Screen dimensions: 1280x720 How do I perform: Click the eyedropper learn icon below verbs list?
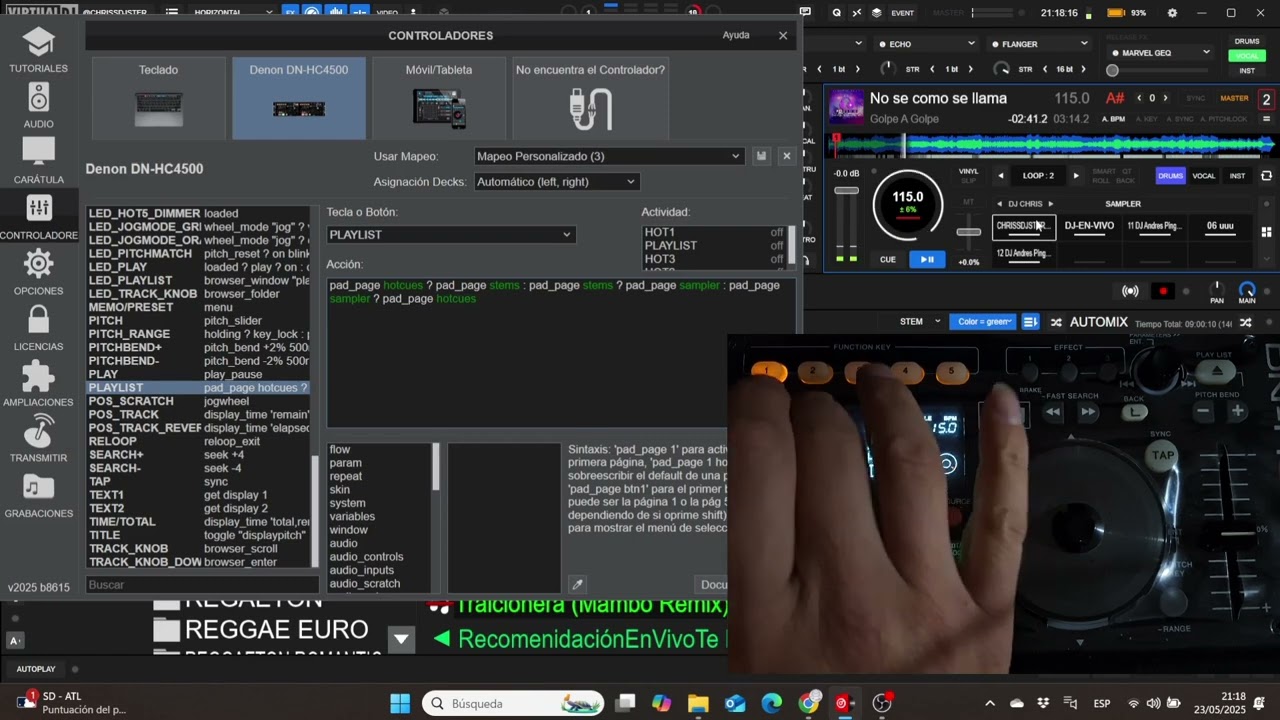[577, 584]
